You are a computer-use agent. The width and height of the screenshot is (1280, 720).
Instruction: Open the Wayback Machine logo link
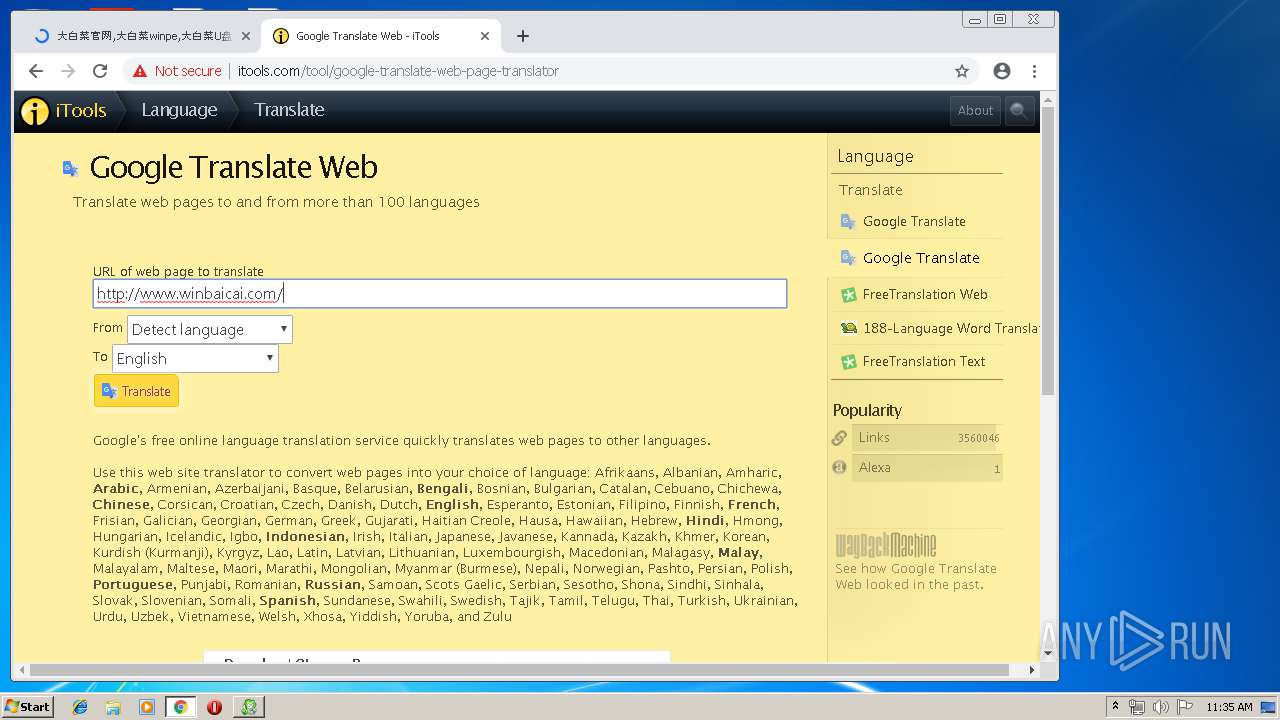point(886,545)
